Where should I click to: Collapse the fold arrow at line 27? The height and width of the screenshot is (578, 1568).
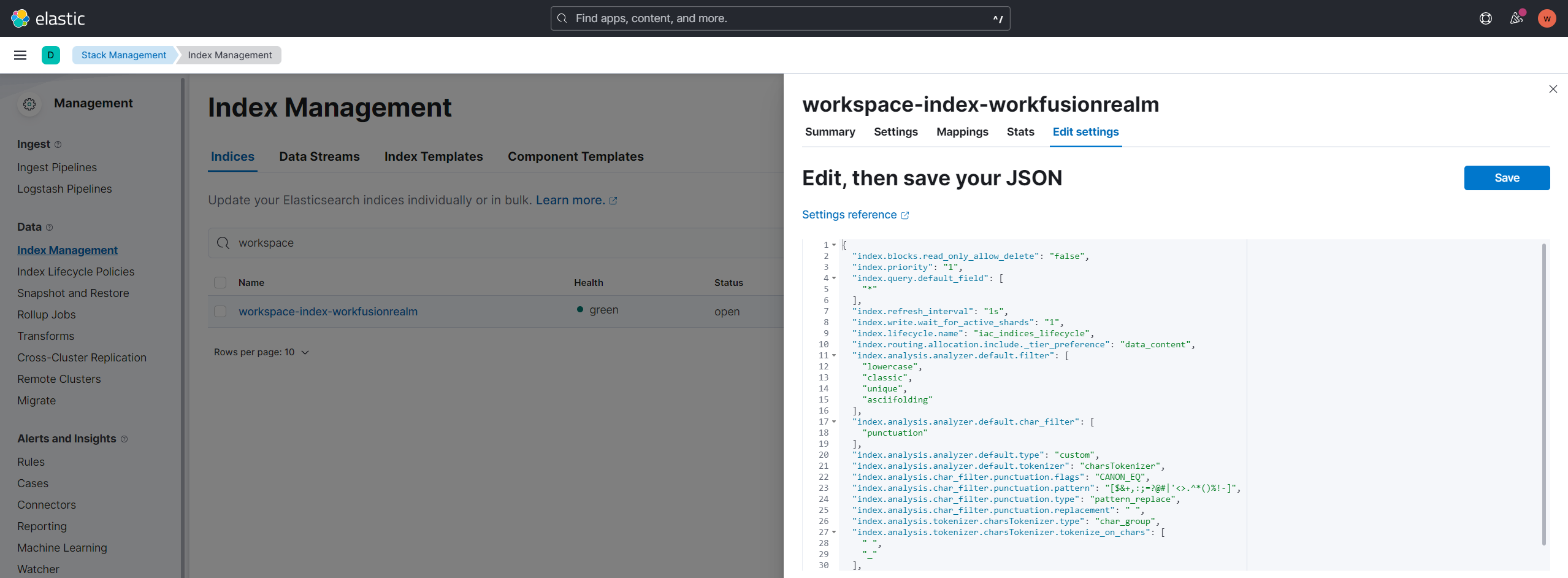[x=834, y=532]
